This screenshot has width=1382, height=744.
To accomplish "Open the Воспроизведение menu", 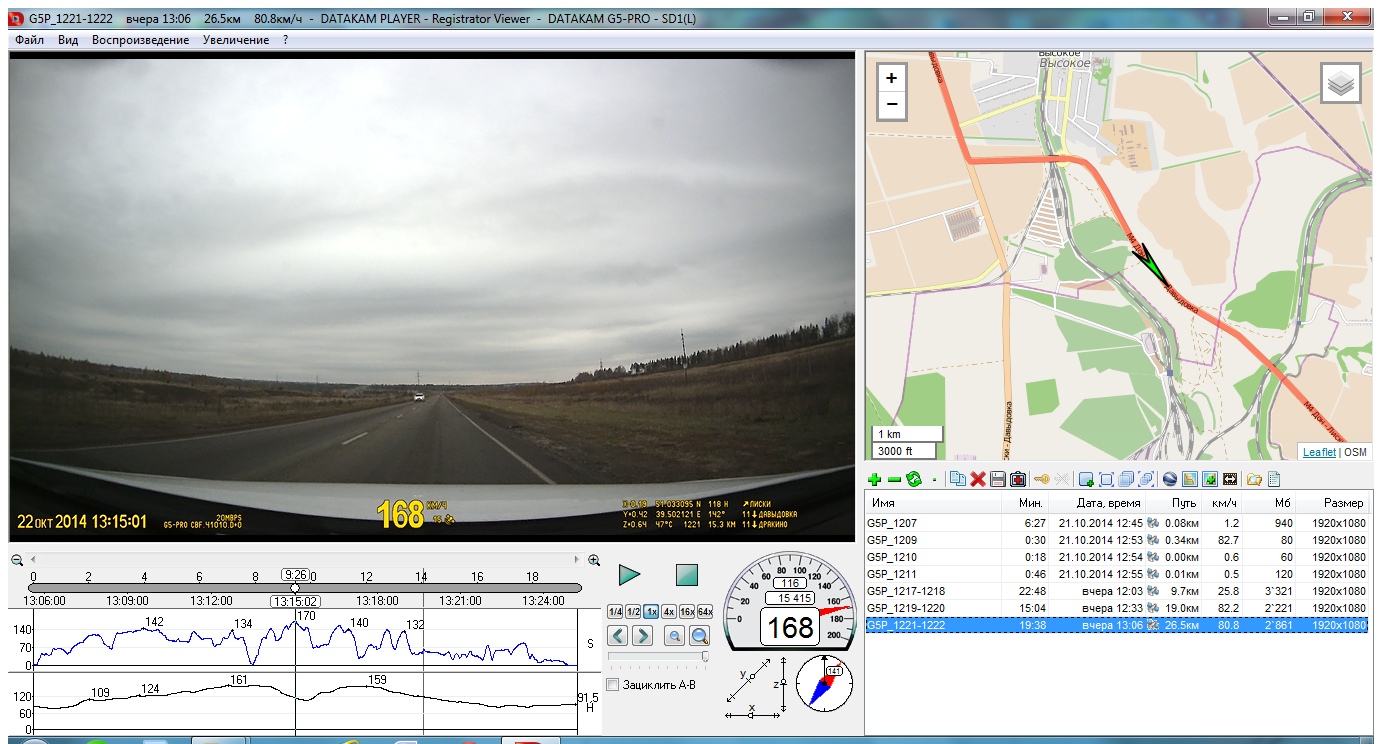I will pyautogui.click(x=140, y=40).
